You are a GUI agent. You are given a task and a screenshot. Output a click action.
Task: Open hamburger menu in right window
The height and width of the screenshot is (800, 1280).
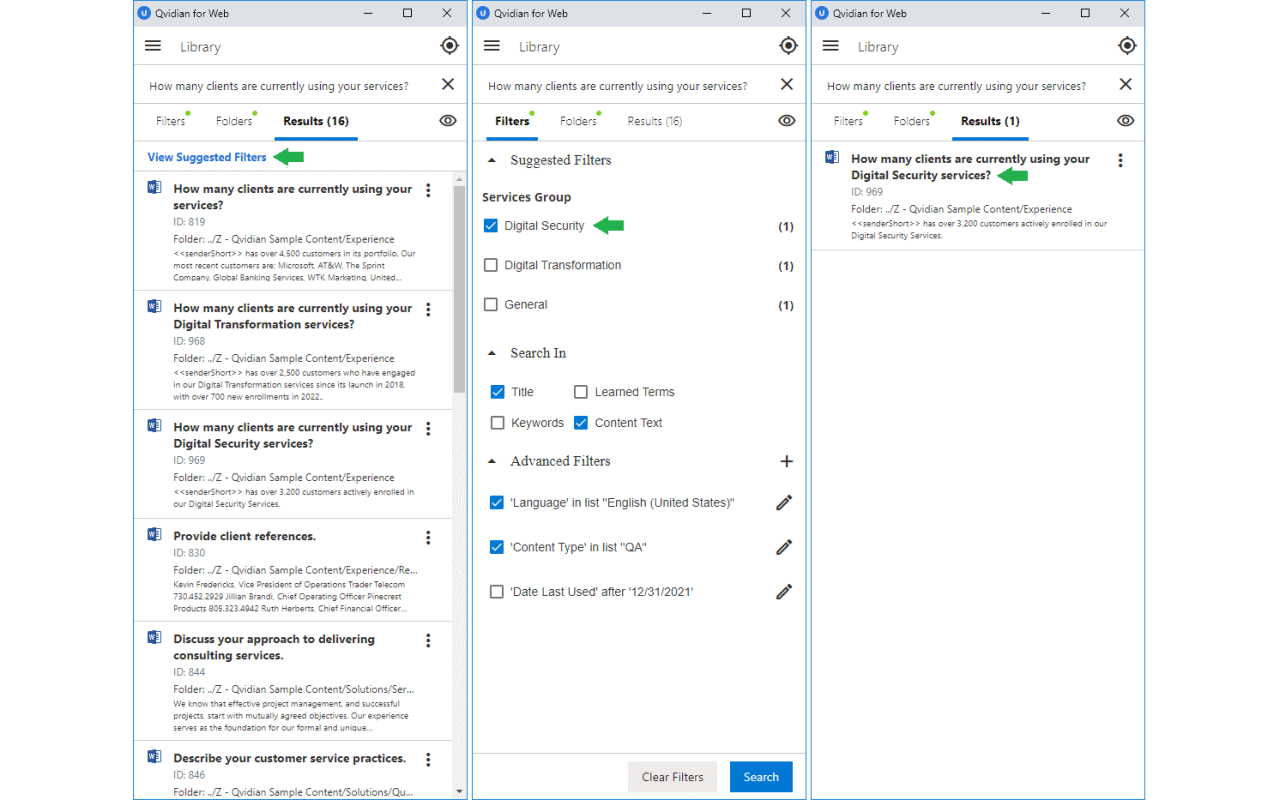[831, 46]
